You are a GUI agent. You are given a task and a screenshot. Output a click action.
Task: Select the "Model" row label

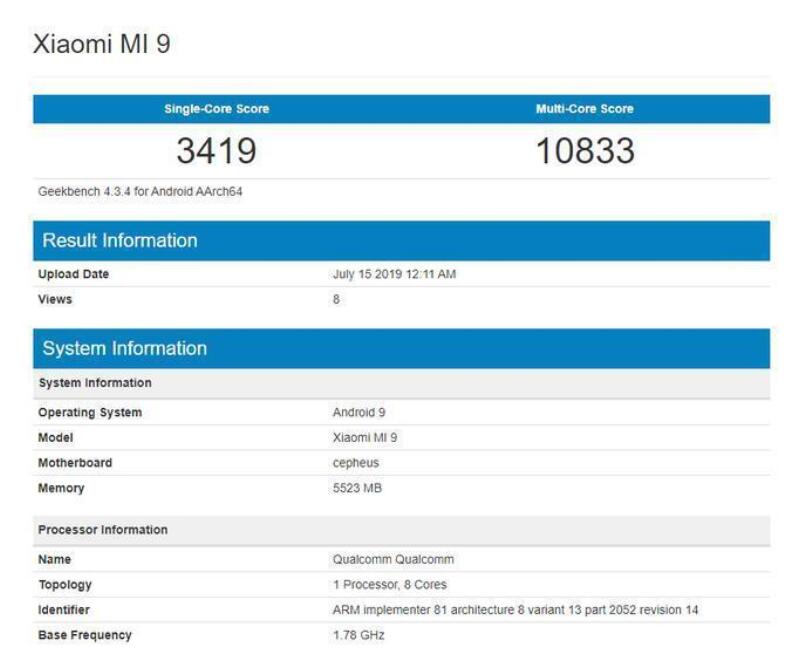55,437
